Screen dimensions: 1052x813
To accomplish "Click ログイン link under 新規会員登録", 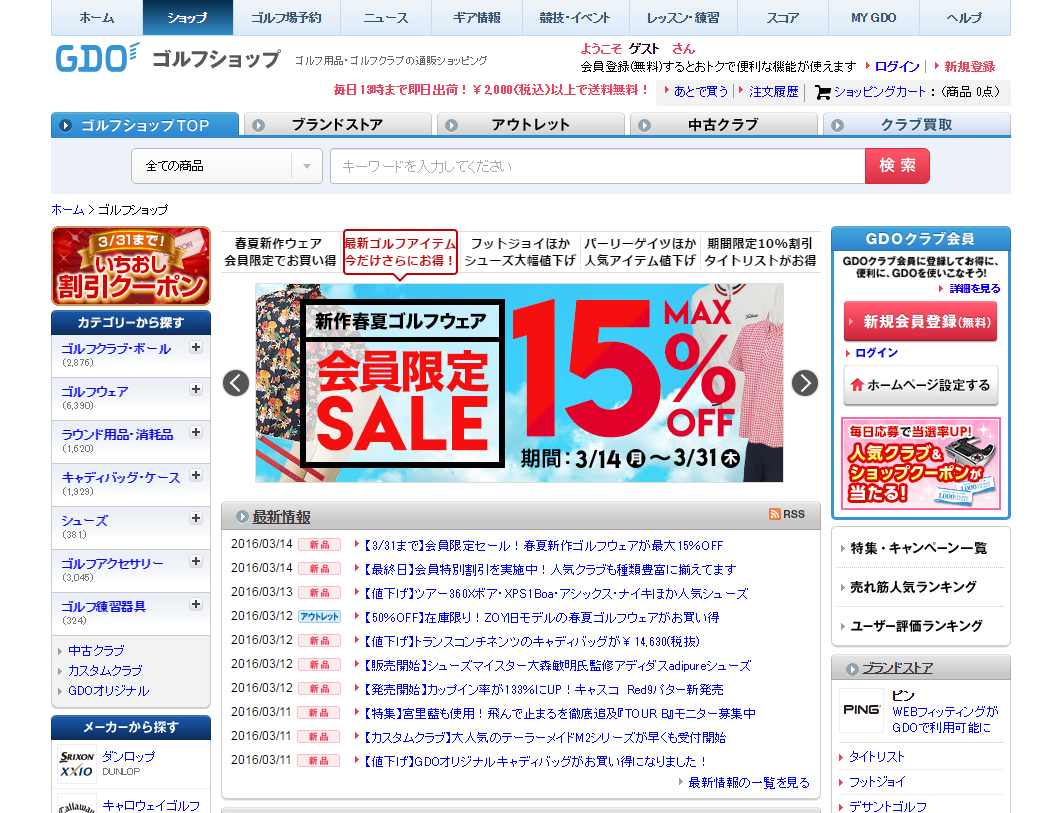I will coord(876,353).
